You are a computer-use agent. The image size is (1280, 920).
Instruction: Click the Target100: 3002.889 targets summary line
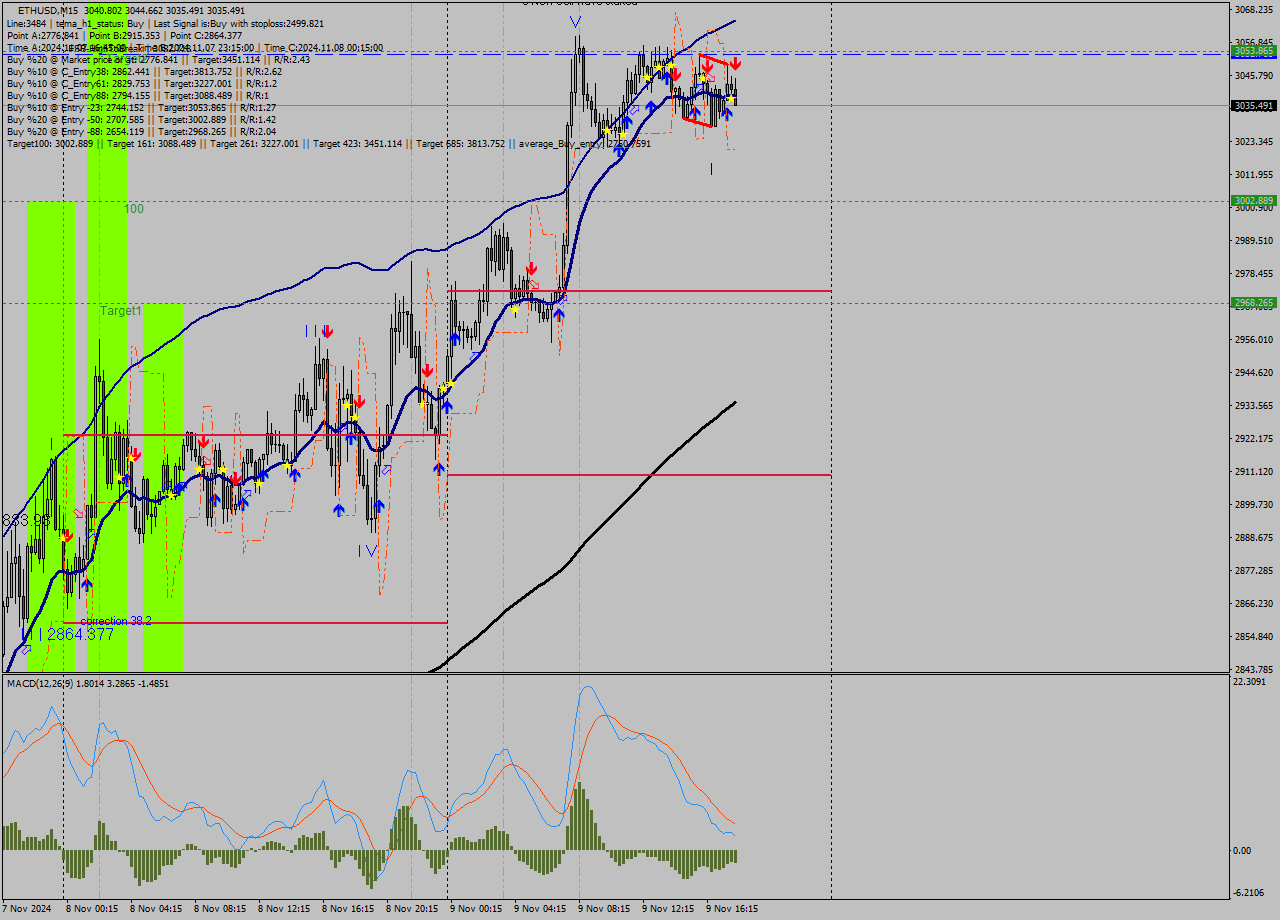tap(328, 144)
